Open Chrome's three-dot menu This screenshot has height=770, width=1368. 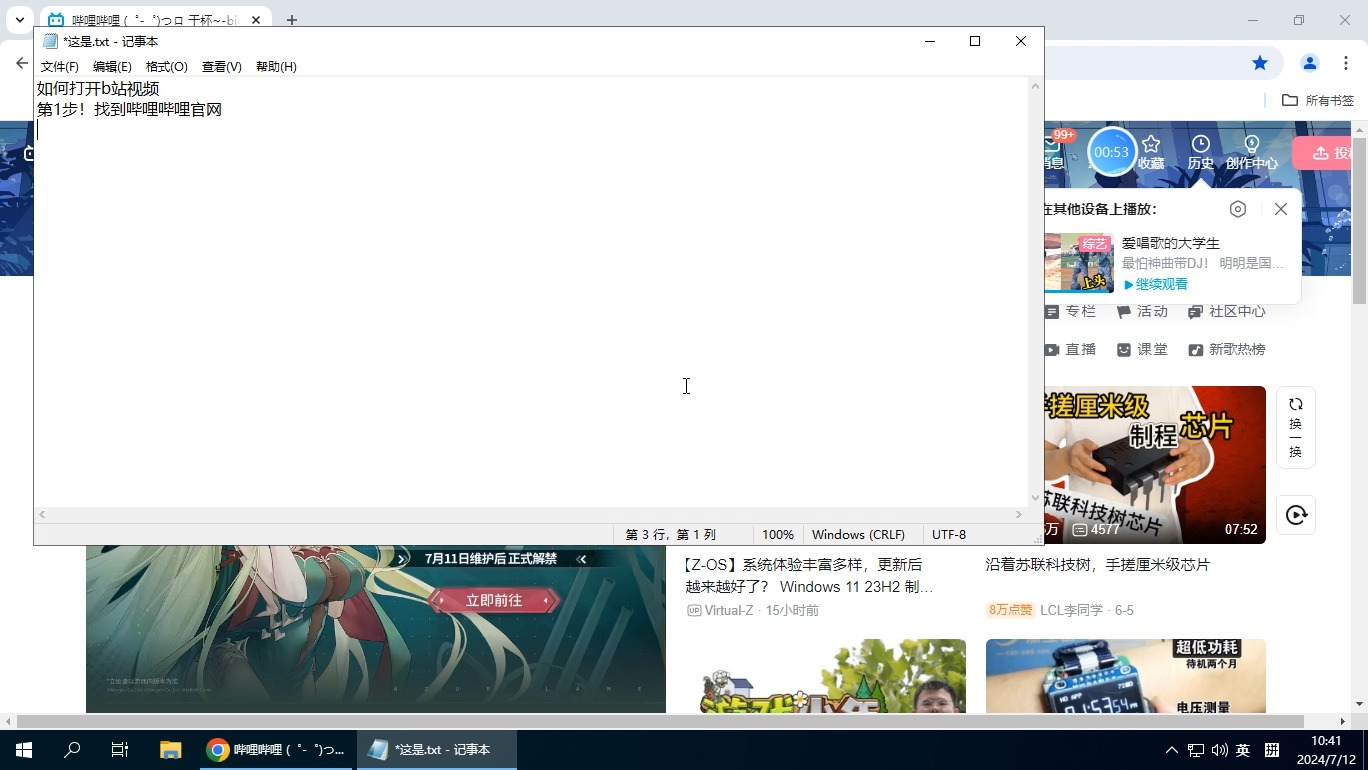[x=1346, y=63]
